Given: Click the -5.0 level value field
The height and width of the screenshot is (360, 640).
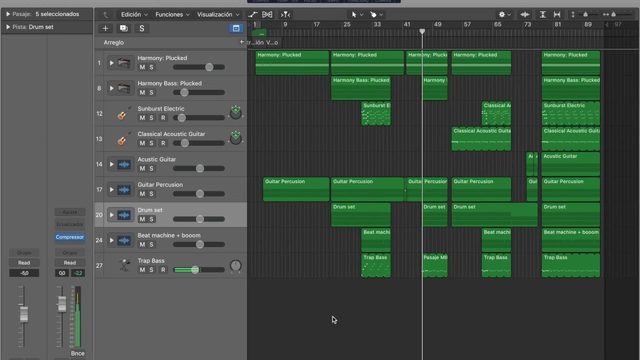Looking at the screenshot, I should click(x=24, y=273).
